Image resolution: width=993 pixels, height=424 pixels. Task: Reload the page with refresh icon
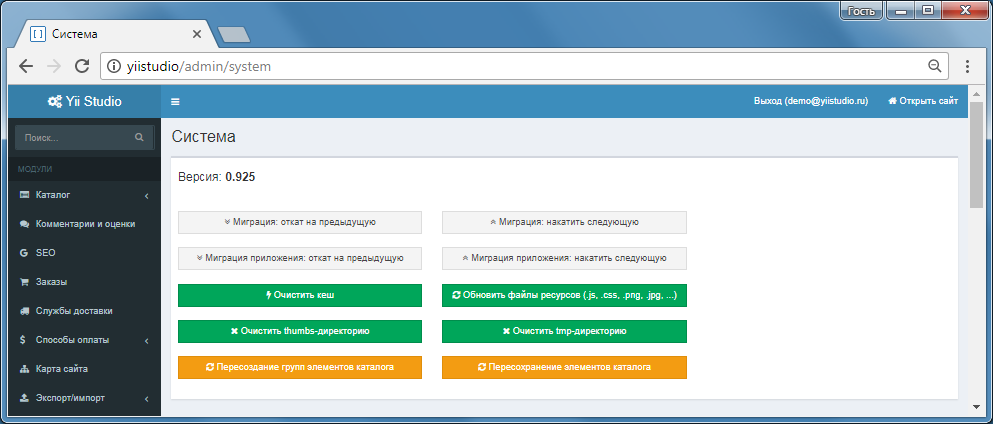82,66
